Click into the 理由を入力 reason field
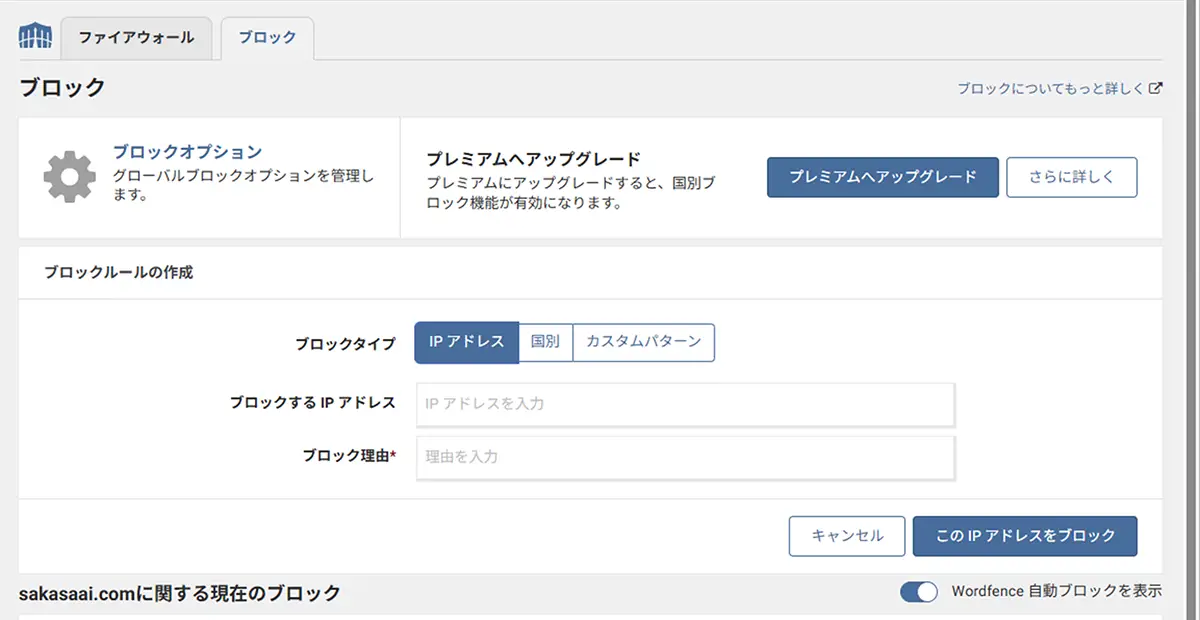 [x=685, y=457]
